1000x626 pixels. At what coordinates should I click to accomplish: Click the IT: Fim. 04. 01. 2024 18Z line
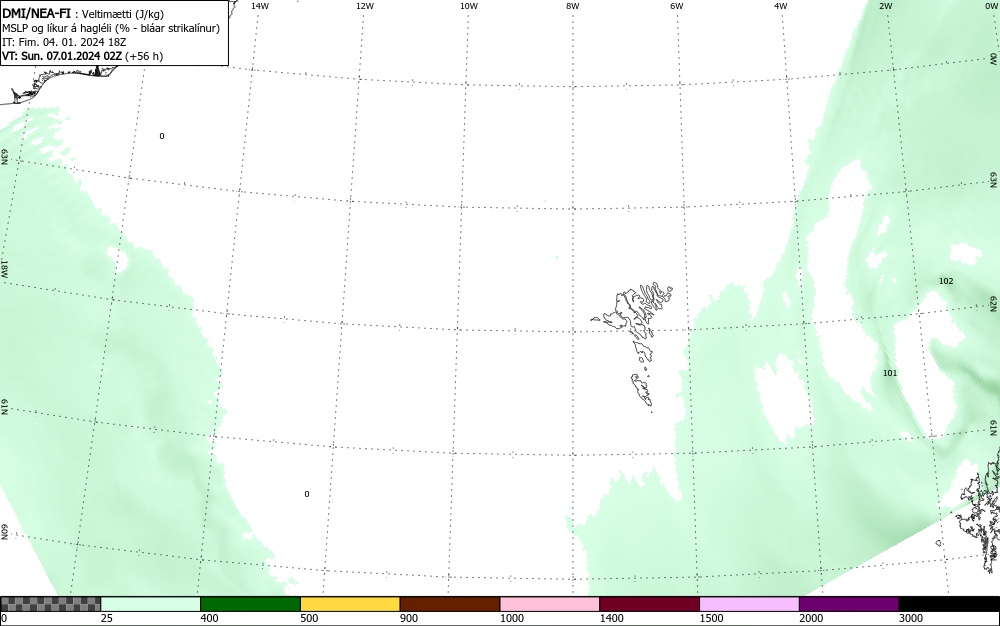coord(64,42)
